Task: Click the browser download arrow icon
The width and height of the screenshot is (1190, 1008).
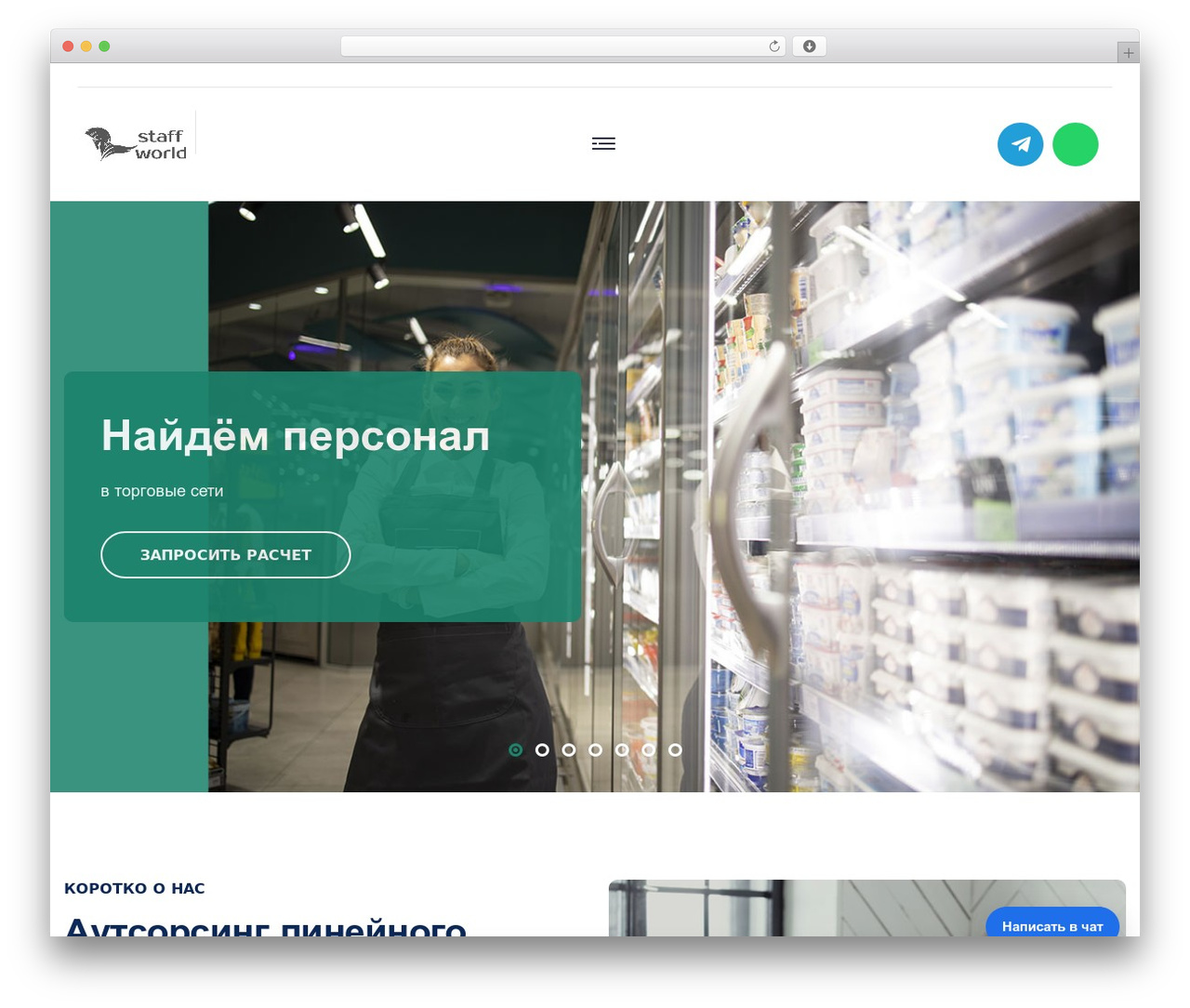Action: tap(809, 46)
